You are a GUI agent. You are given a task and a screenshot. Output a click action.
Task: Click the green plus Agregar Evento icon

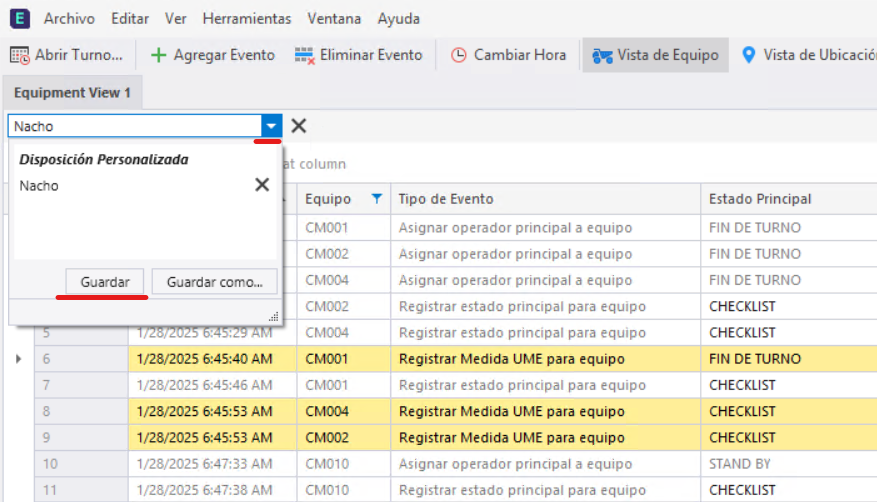pyautogui.click(x=158, y=55)
